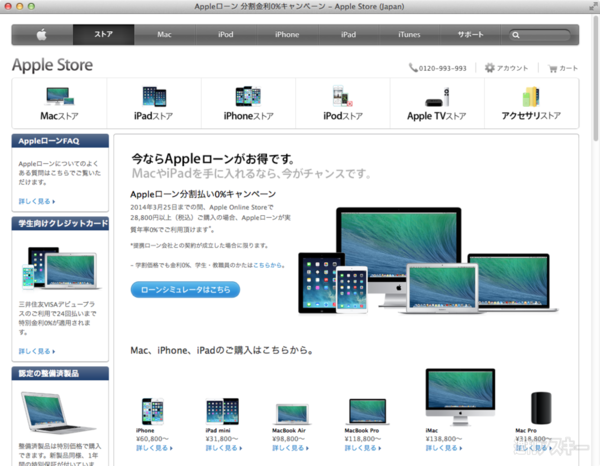Click the iMac product thumbnail
Viewport: 600px width, 466px height.
[460, 397]
